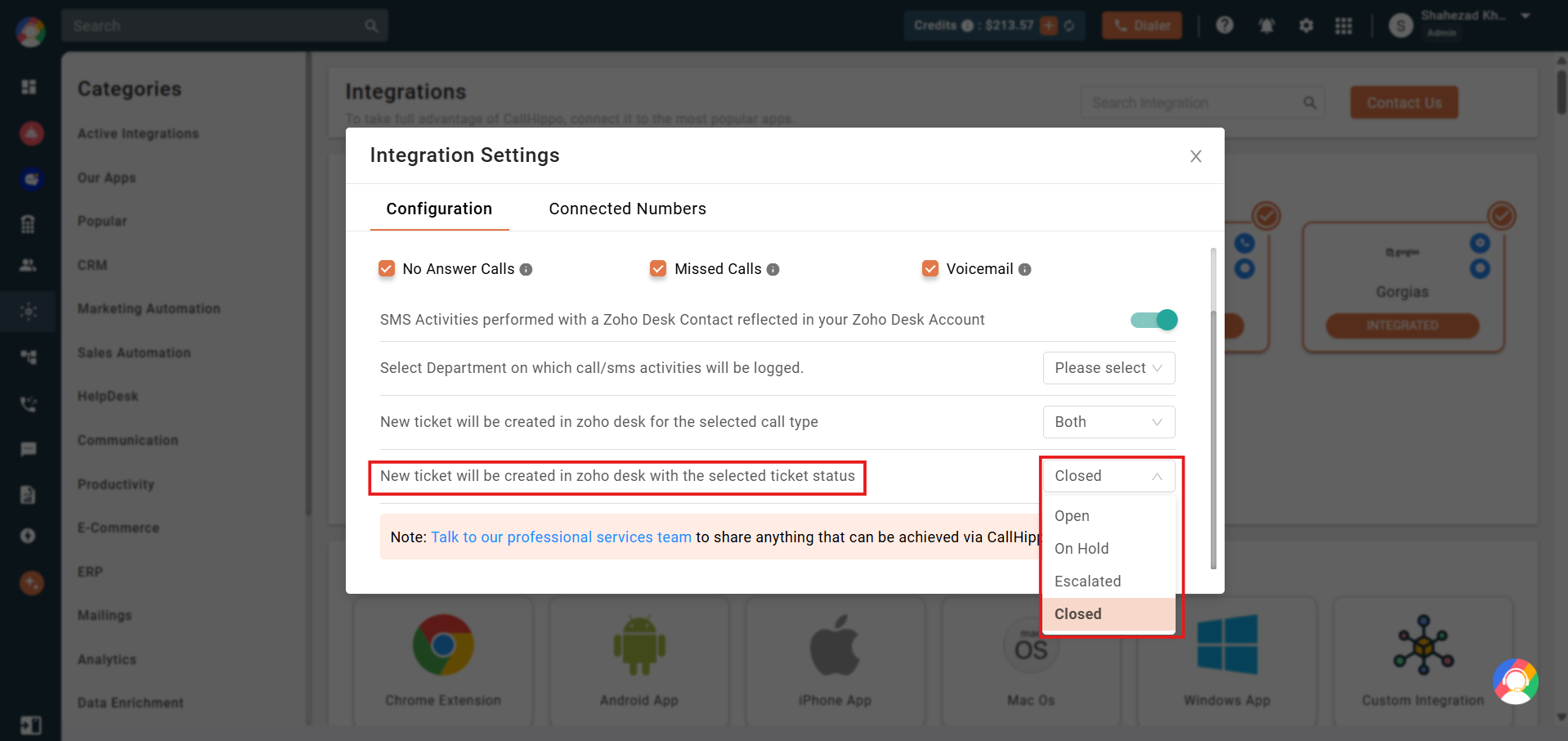Turn off the SMS Activities toggle

click(x=1154, y=320)
